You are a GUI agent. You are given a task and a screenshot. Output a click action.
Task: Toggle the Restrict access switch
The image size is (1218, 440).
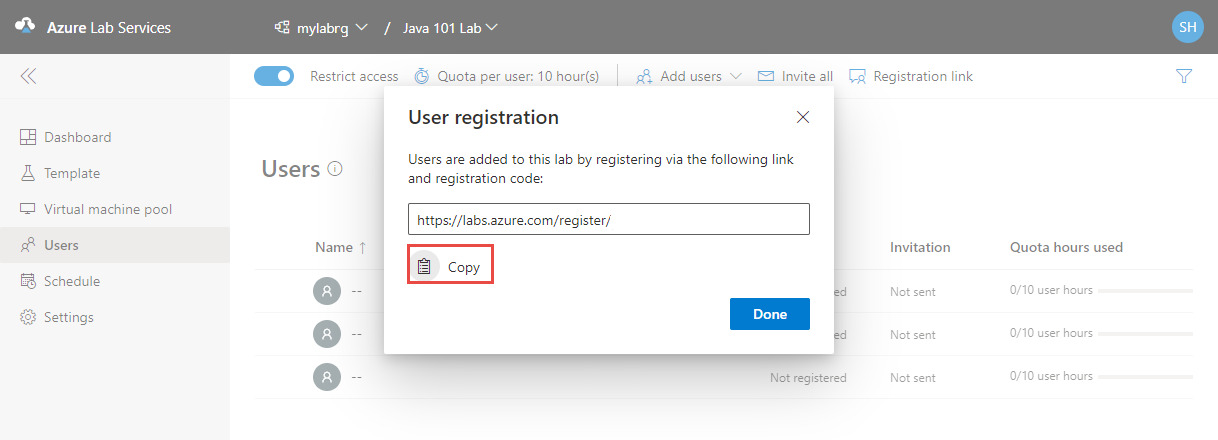click(274, 76)
